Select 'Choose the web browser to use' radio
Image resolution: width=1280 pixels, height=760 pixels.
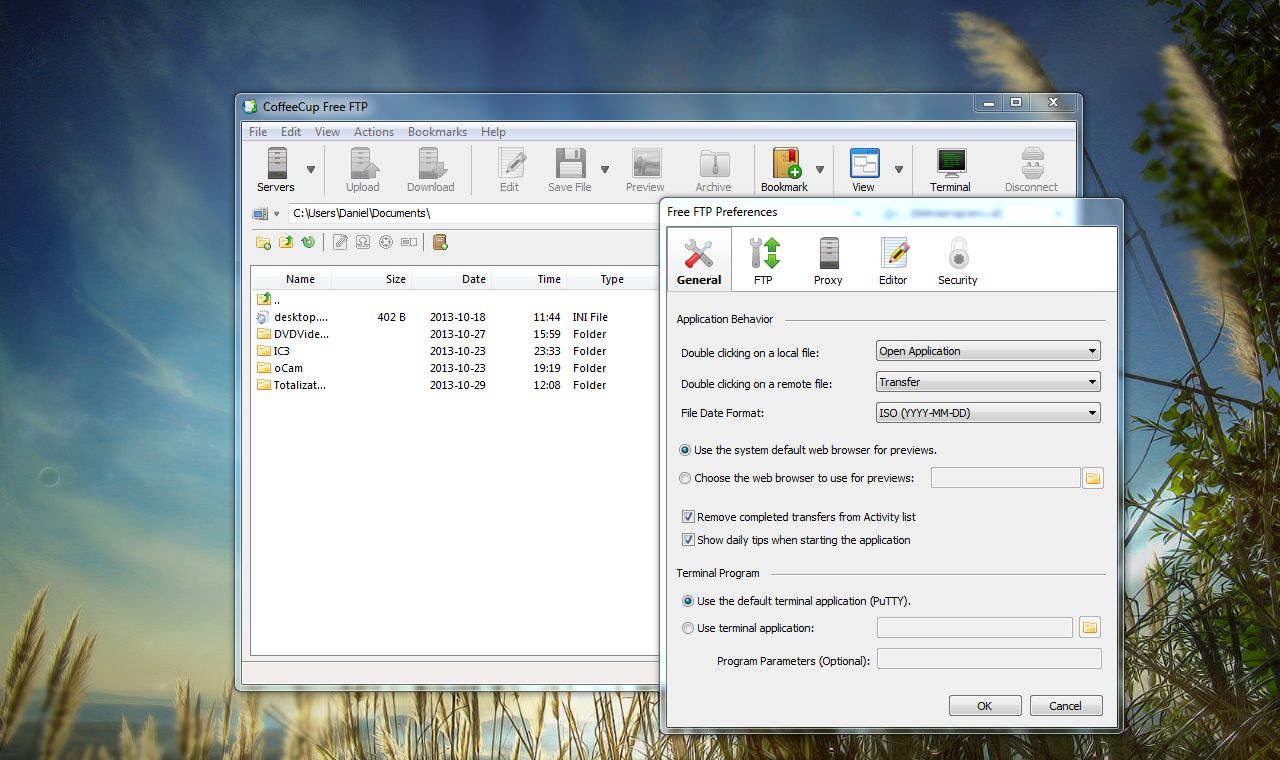coord(685,478)
